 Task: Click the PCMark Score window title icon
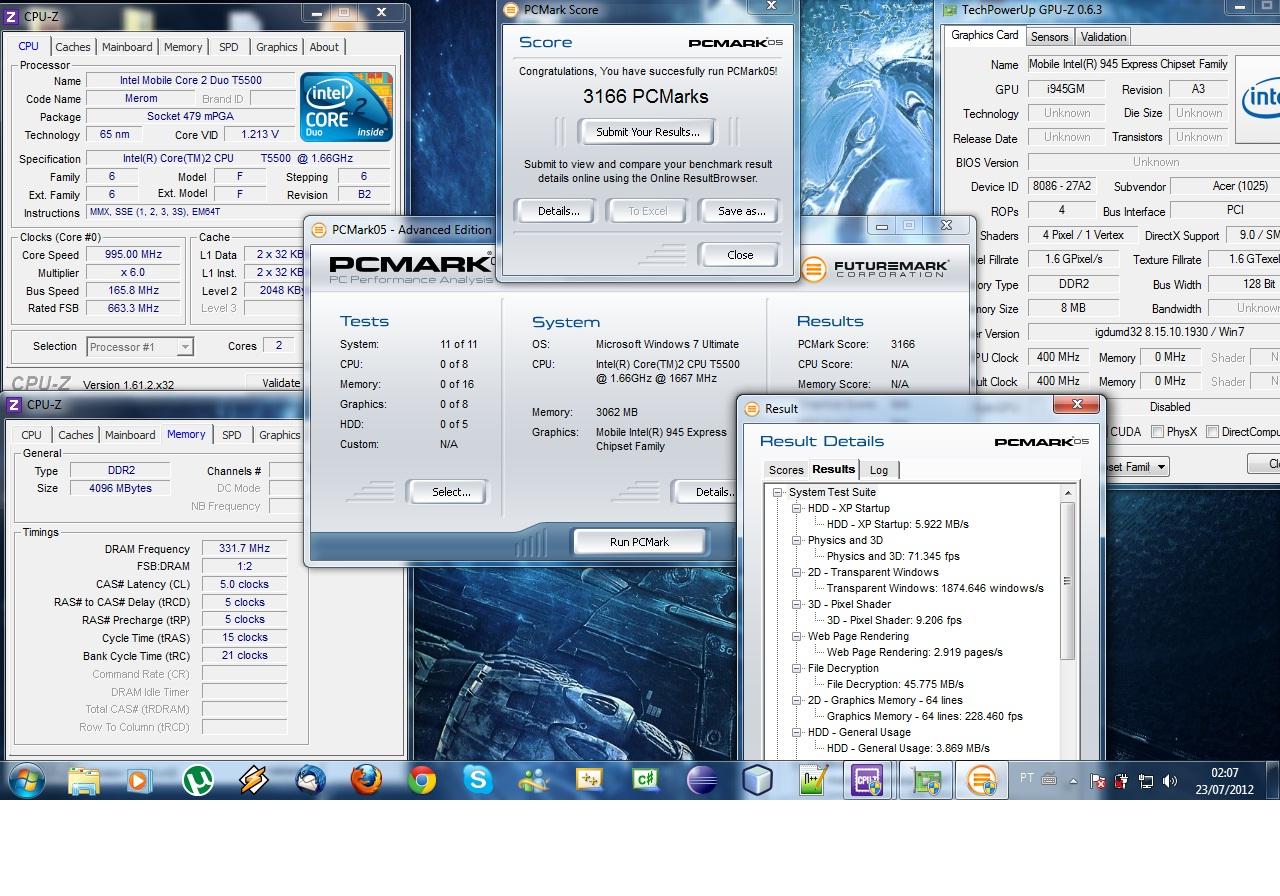[512, 10]
